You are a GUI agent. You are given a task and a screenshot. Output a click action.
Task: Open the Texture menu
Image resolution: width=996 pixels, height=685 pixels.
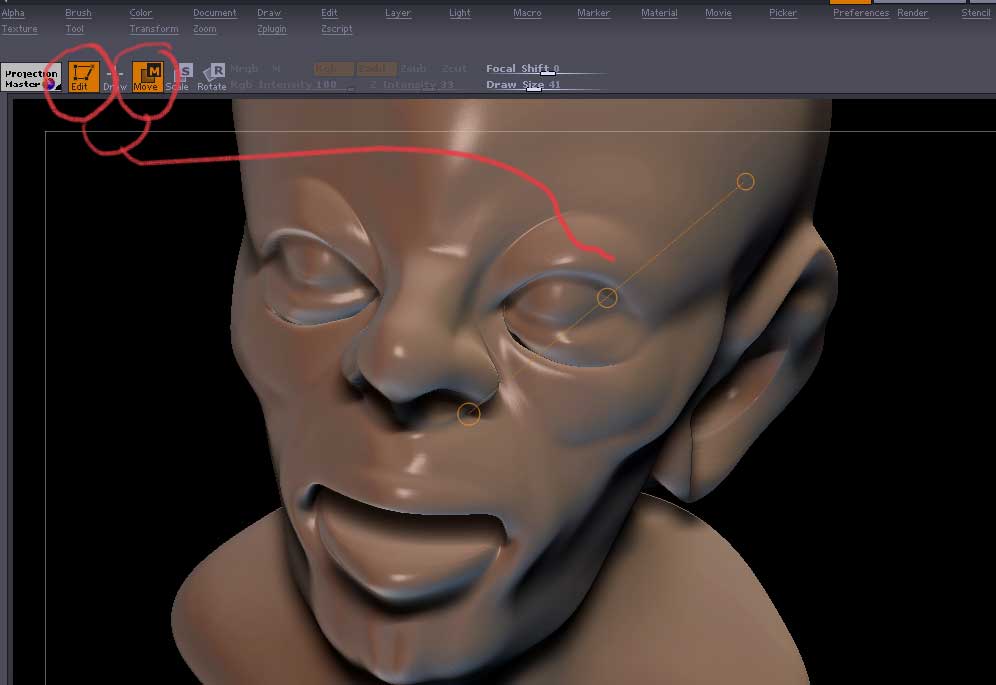click(x=19, y=29)
